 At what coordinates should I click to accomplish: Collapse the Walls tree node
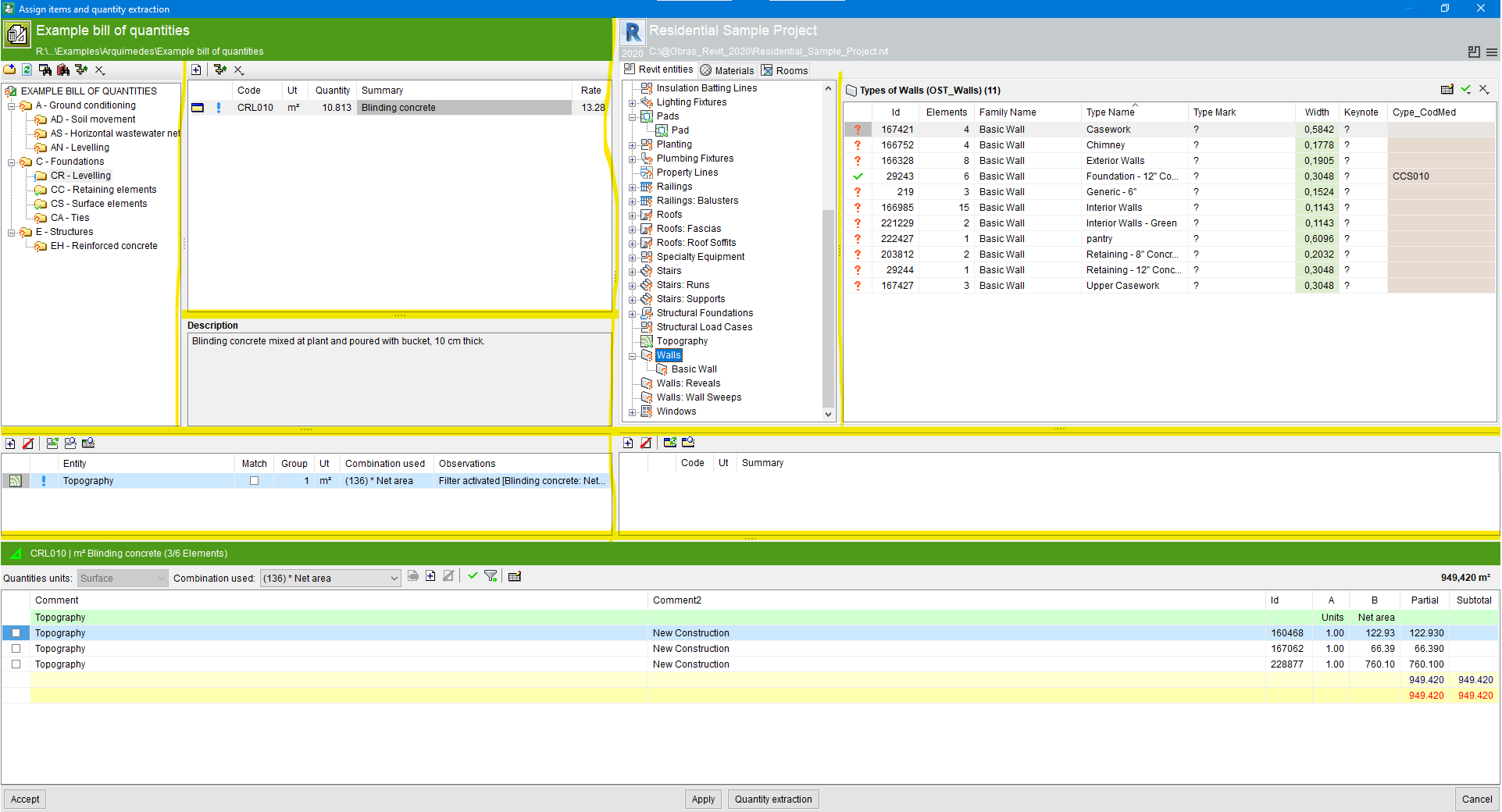click(x=633, y=356)
